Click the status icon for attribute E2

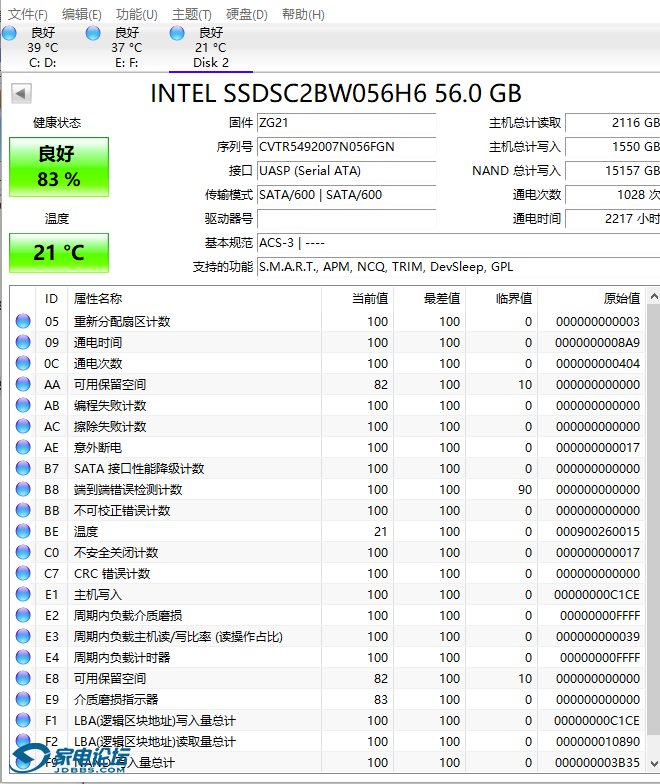[23, 615]
